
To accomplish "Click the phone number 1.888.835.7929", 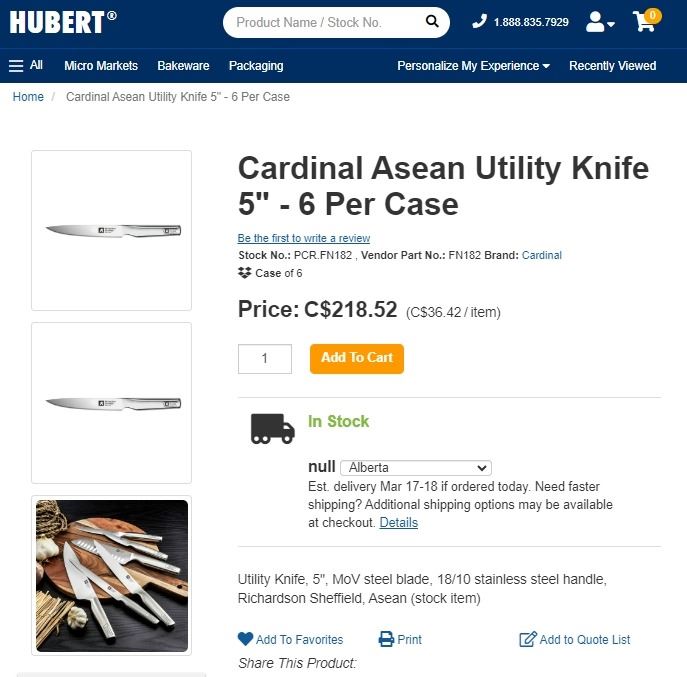I will click(x=530, y=22).
